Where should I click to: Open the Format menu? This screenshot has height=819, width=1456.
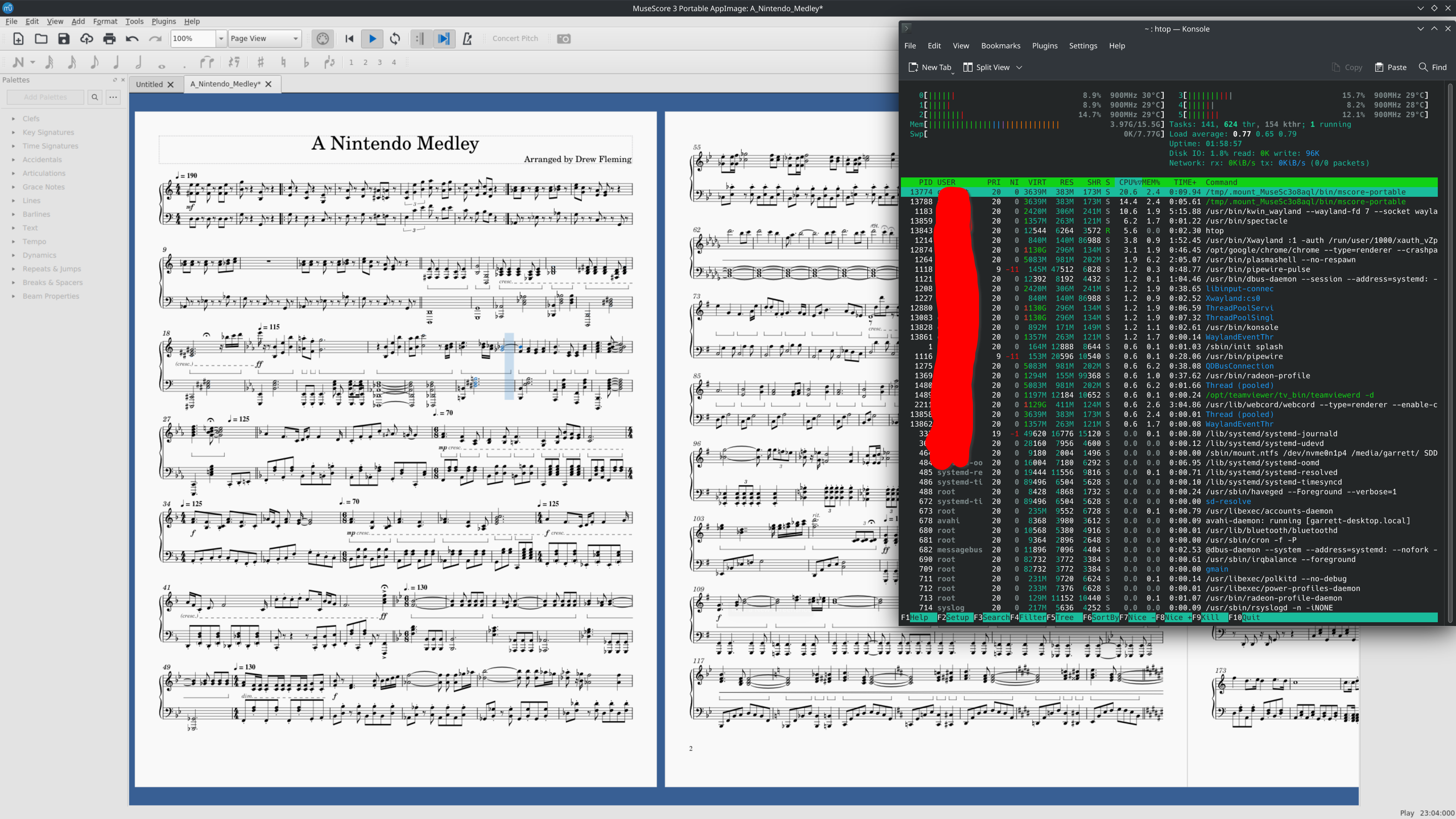105,21
